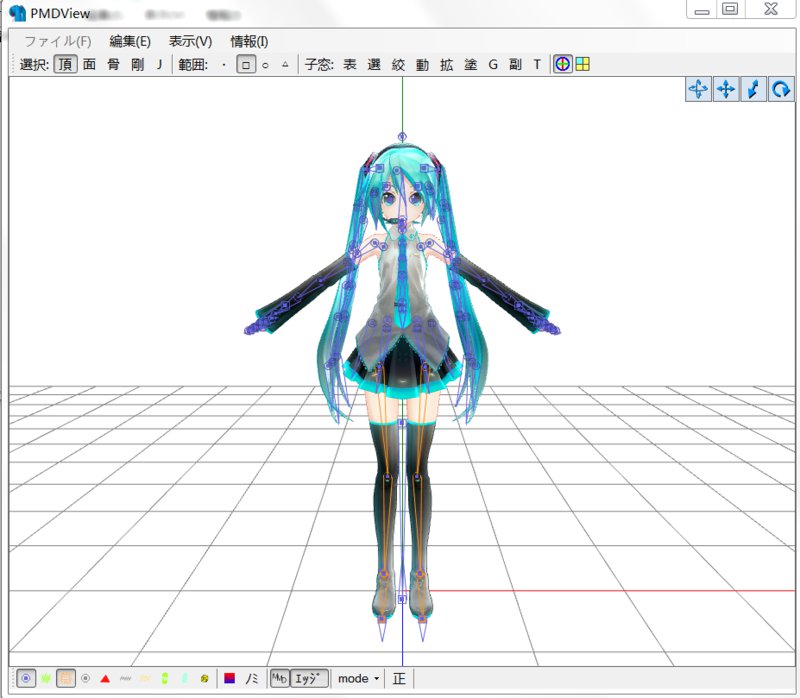Select the square box range mode

point(246,65)
